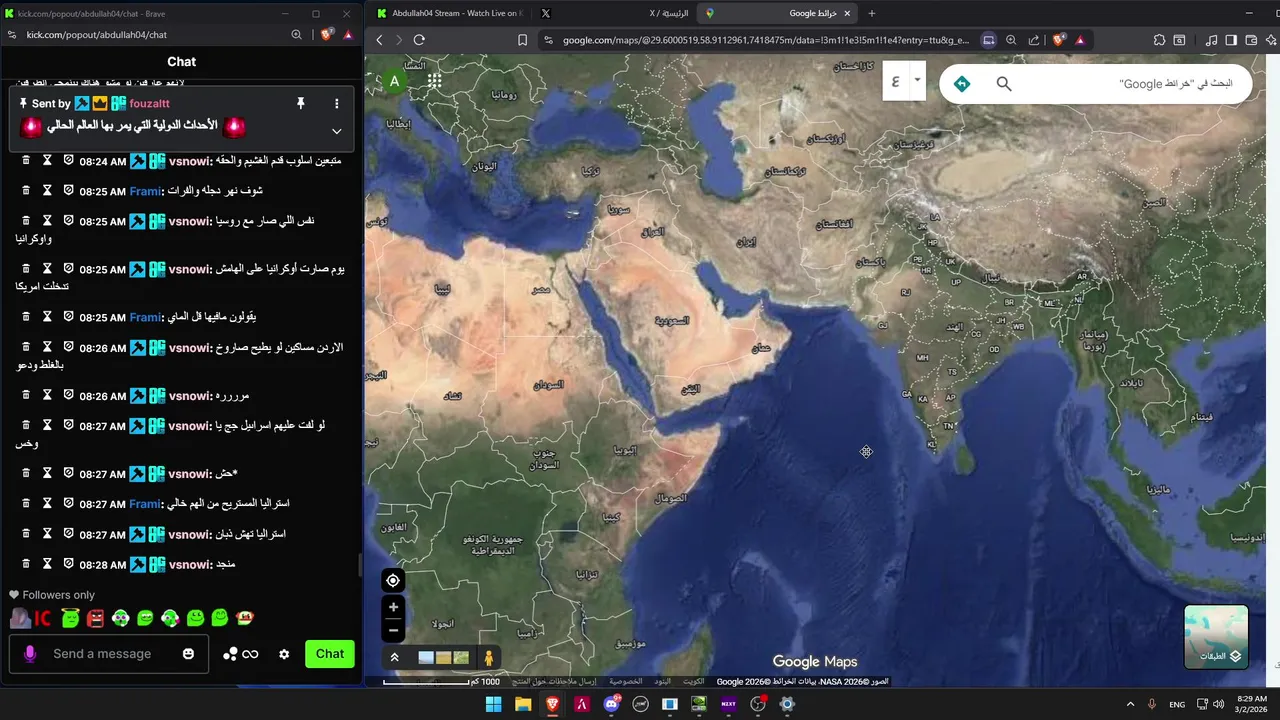Image resolution: width=1280 pixels, height=720 pixels.
Task: Open the Google apps grid icon
Action: tap(435, 81)
